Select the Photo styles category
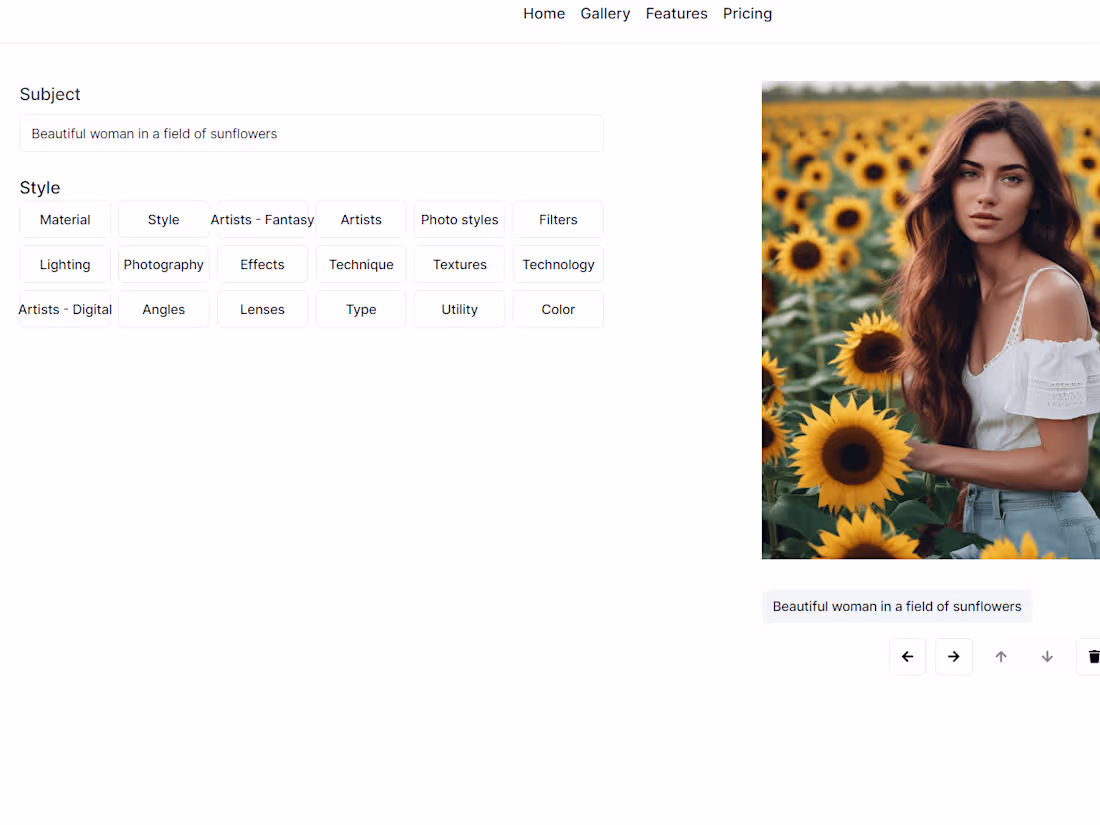The width and height of the screenshot is (1100, 825). pos(459,219)
